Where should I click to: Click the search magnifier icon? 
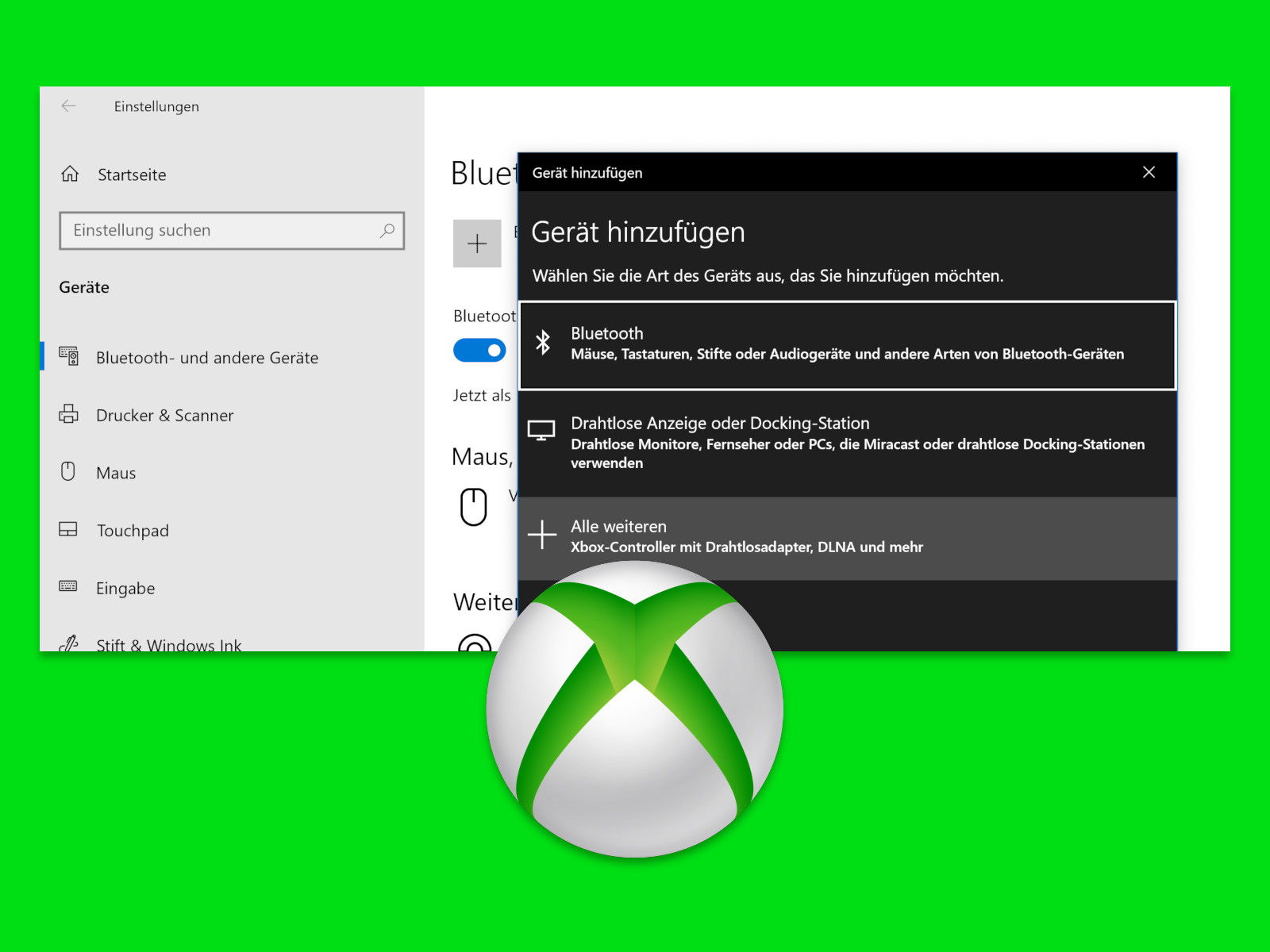[387, 231]
